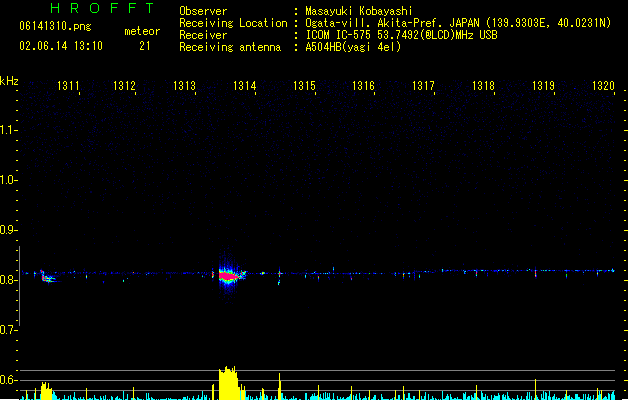Click the 1318 time marker
The height and width of the screenshot is (400, 629).
483,86
